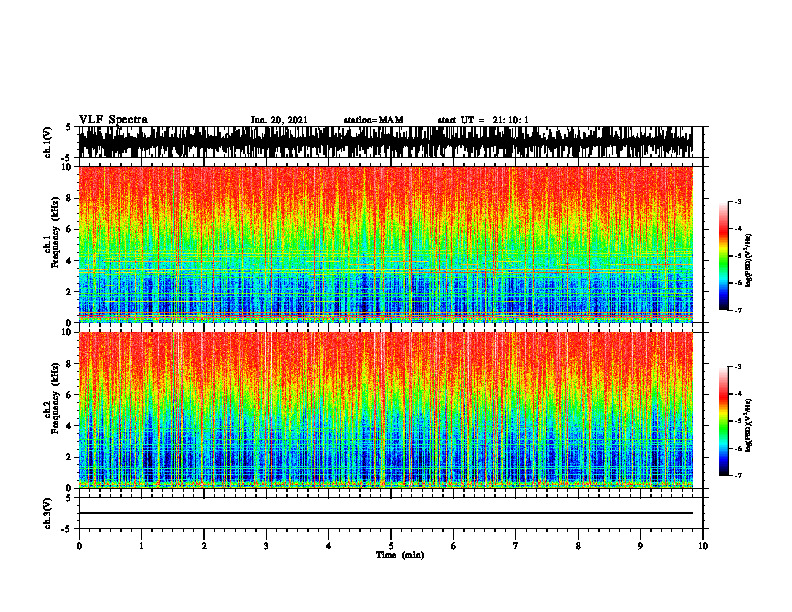This screenshot has height=612, width=792.
Task: Click the "-7" tick on ch.2 colorbar
Action: click(x=738, y=476)
